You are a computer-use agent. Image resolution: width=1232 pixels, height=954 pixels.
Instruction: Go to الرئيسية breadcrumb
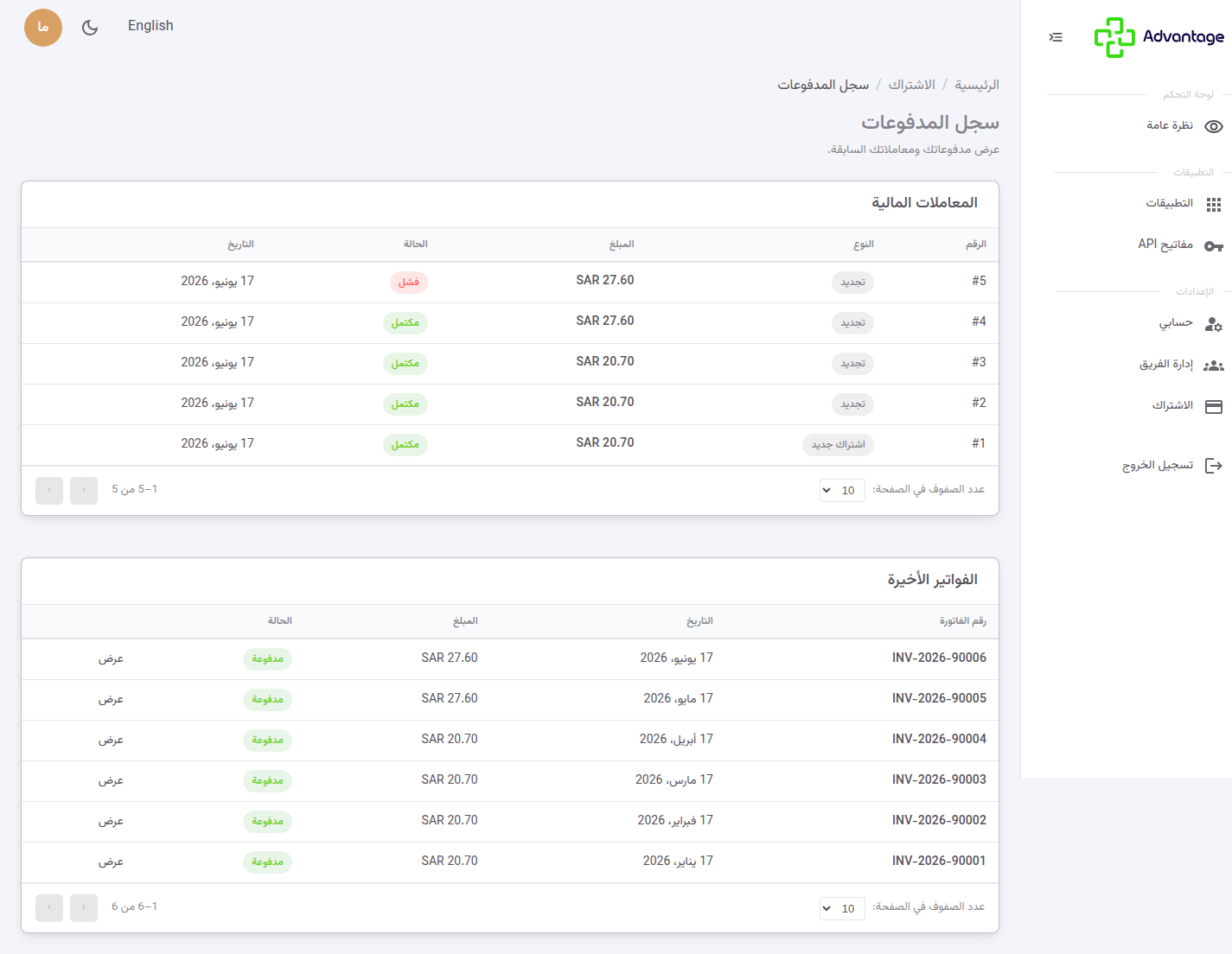point(977,85)
